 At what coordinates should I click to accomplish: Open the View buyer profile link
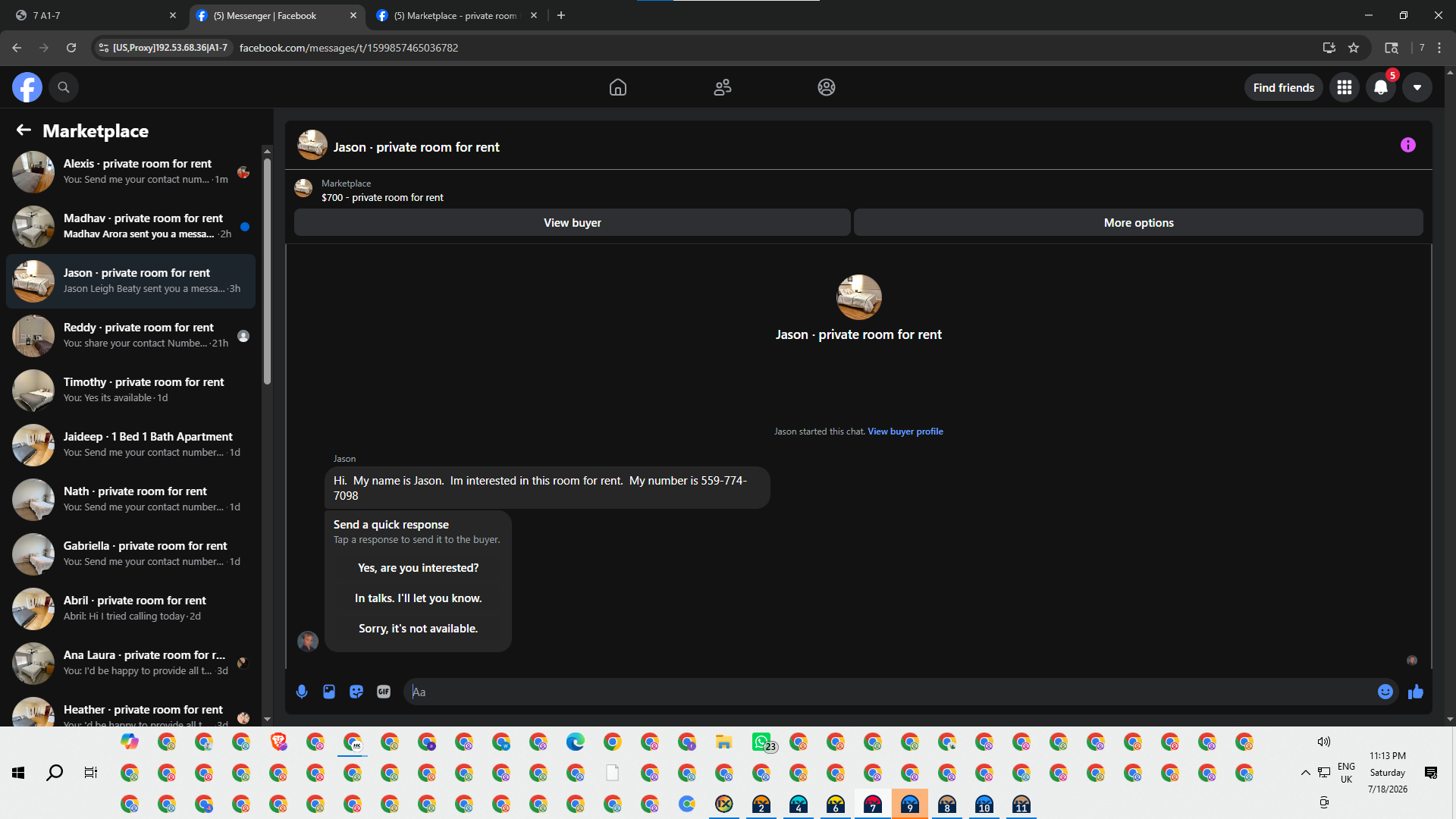[x=905, y=431]
